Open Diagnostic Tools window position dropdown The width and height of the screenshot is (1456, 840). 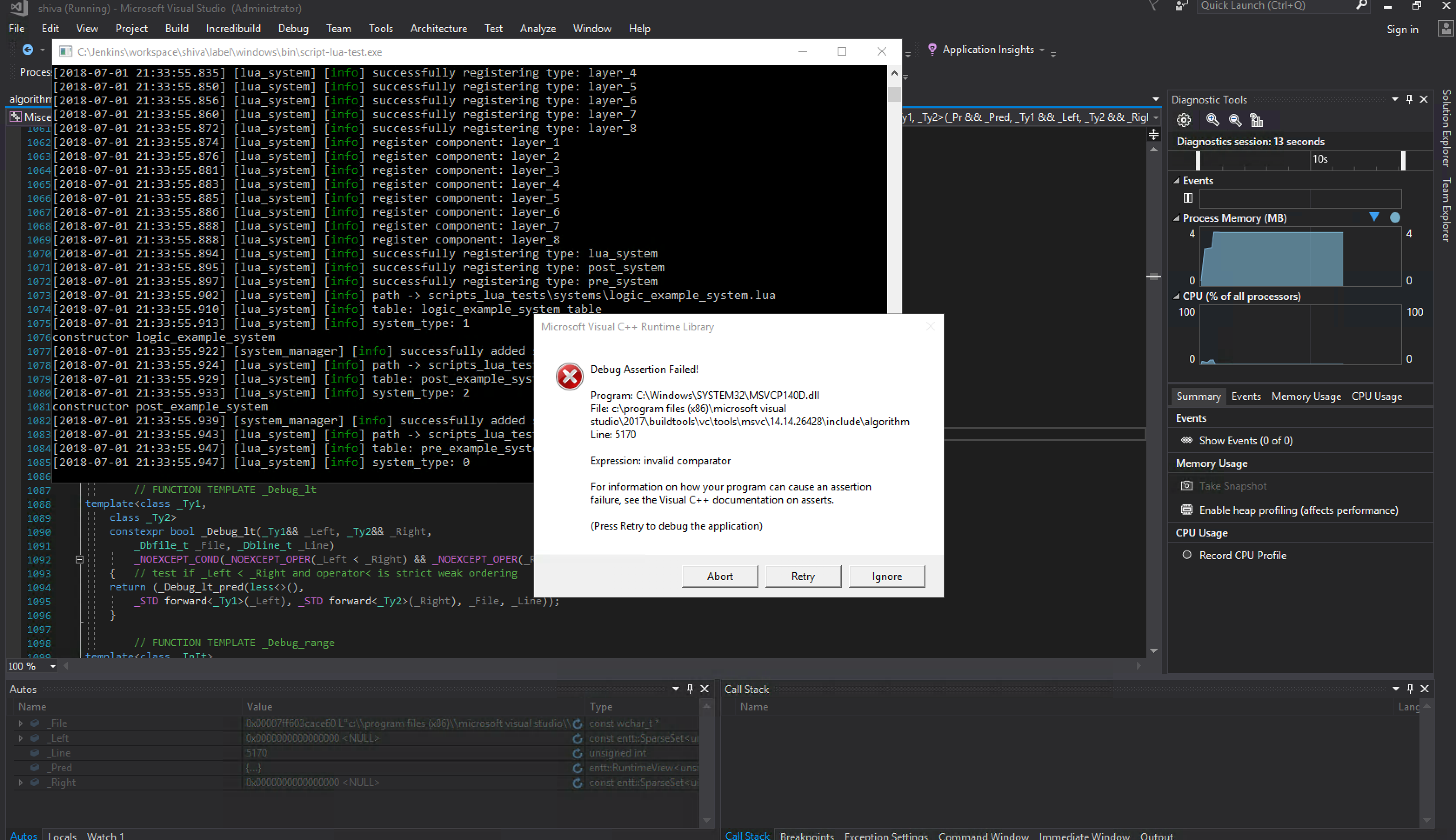1395,99
